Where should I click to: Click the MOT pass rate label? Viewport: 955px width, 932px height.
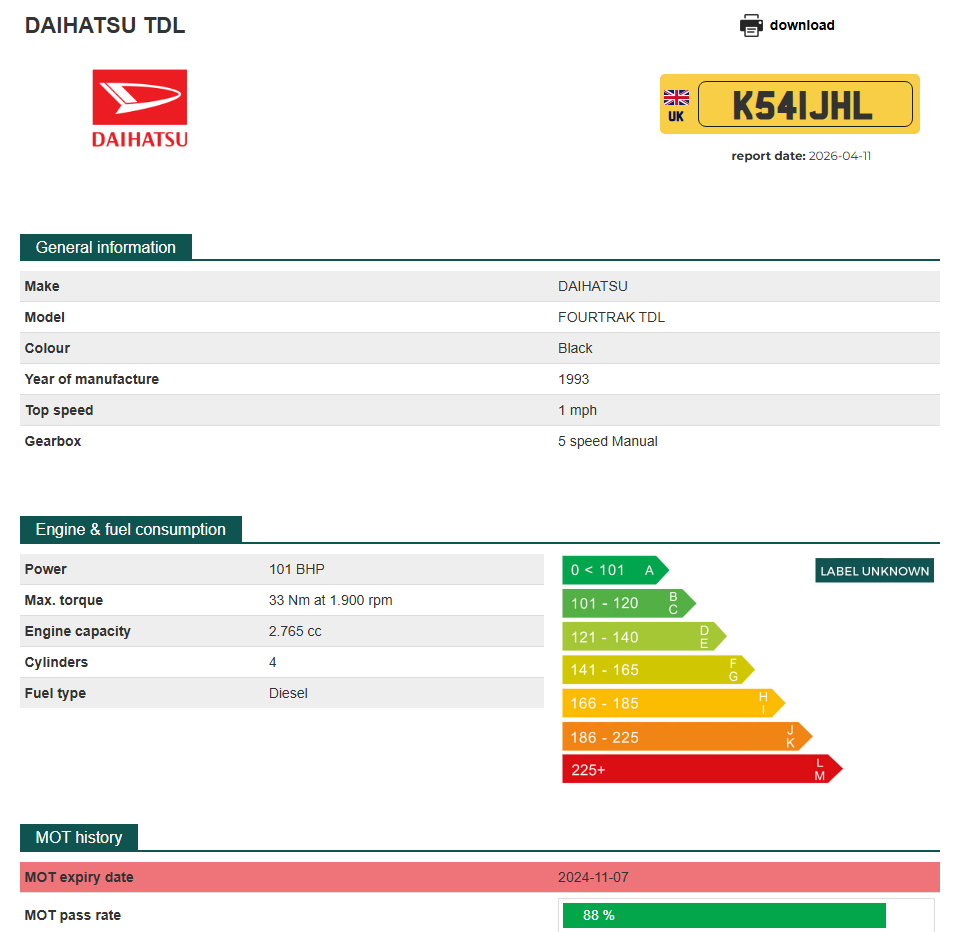[x=72, y=916]
